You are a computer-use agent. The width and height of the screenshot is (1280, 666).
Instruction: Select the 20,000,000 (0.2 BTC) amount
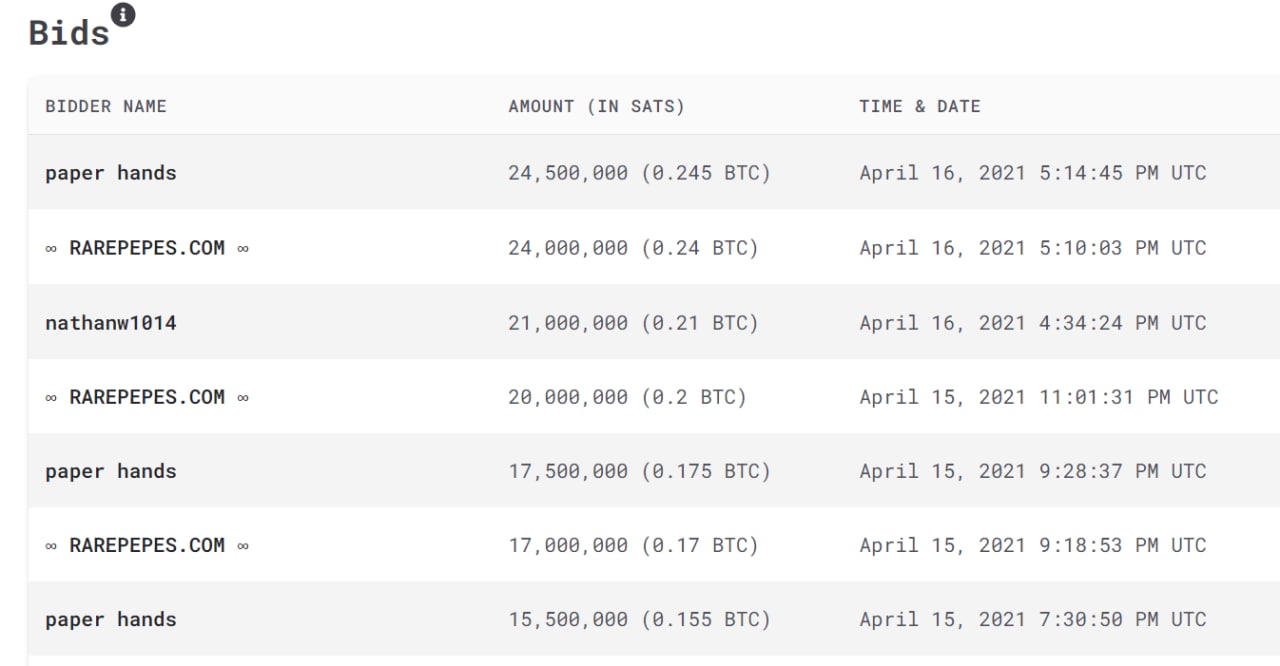628,397
